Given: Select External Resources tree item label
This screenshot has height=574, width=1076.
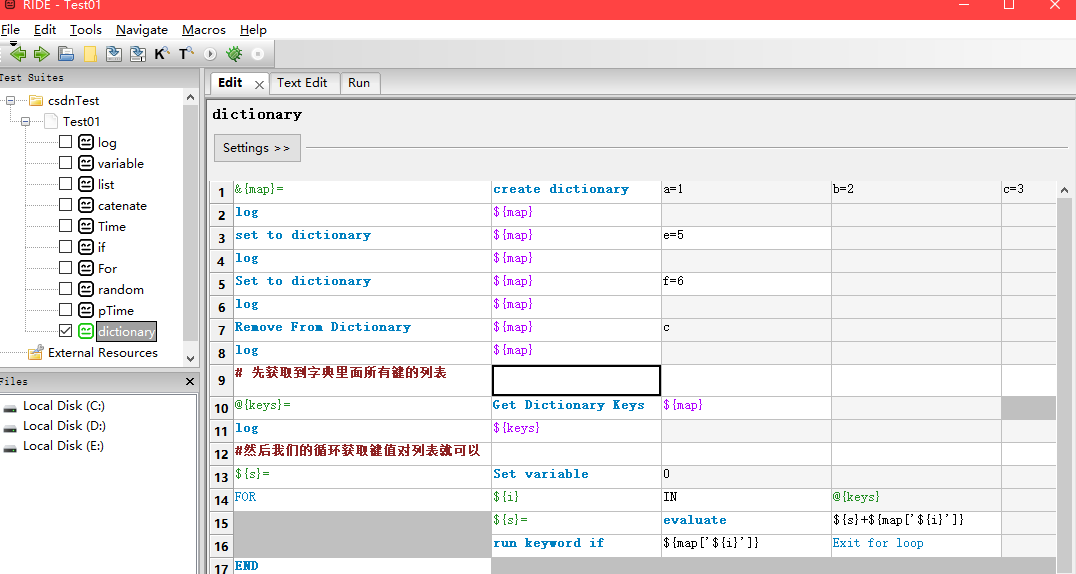Looking at the screenshot, I should (103, 352).
